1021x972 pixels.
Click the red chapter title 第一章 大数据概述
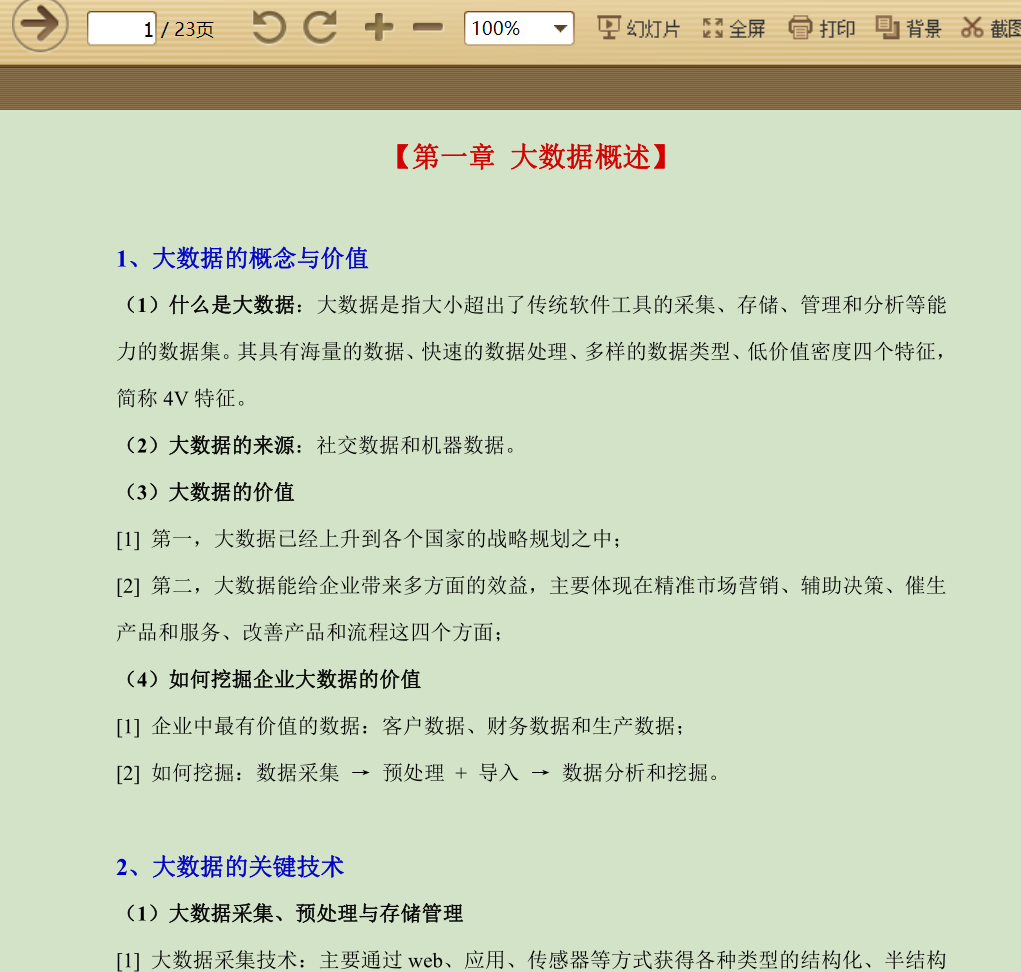pyautogui.click(x=531, y=157)
